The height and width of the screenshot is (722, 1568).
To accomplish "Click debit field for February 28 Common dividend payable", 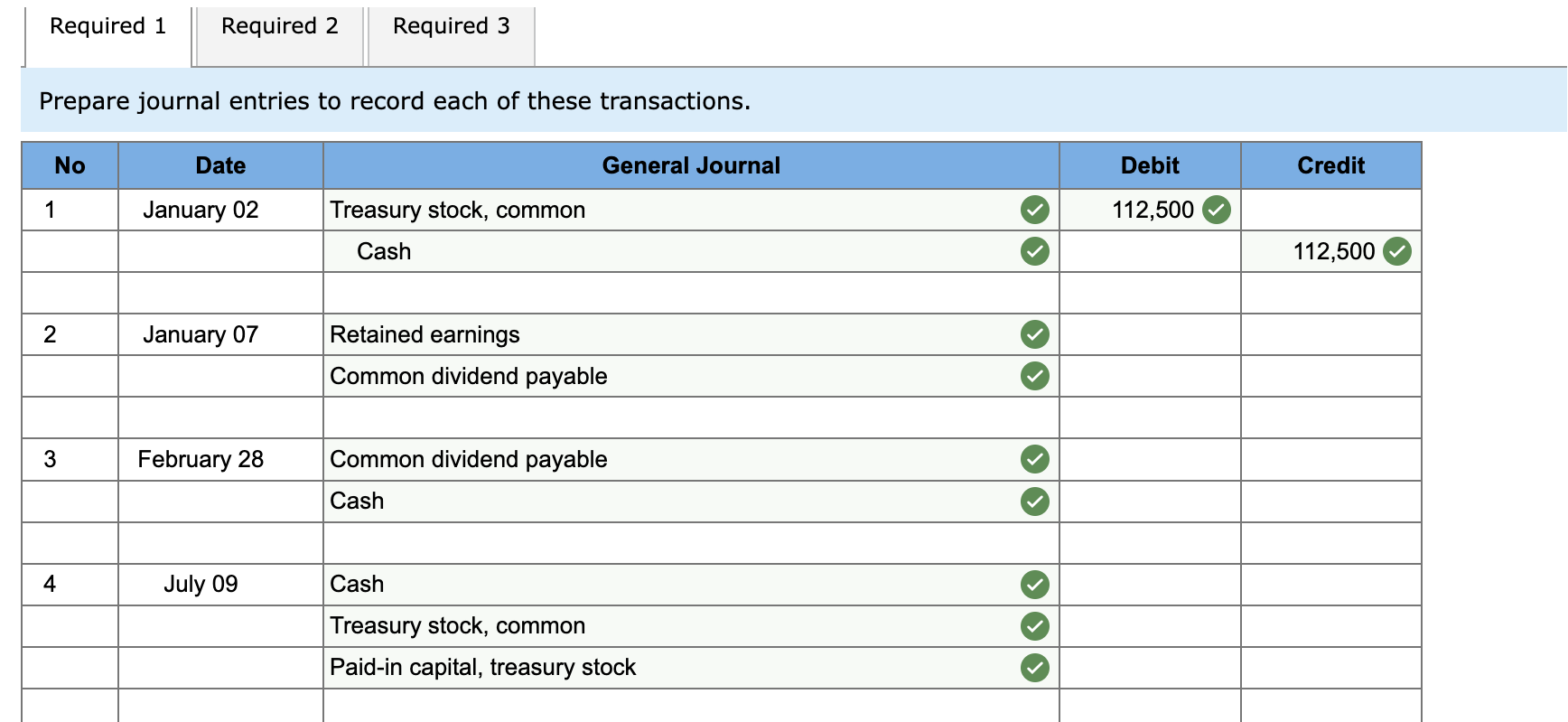I will pyautogui.click(x=1150, y=459).
